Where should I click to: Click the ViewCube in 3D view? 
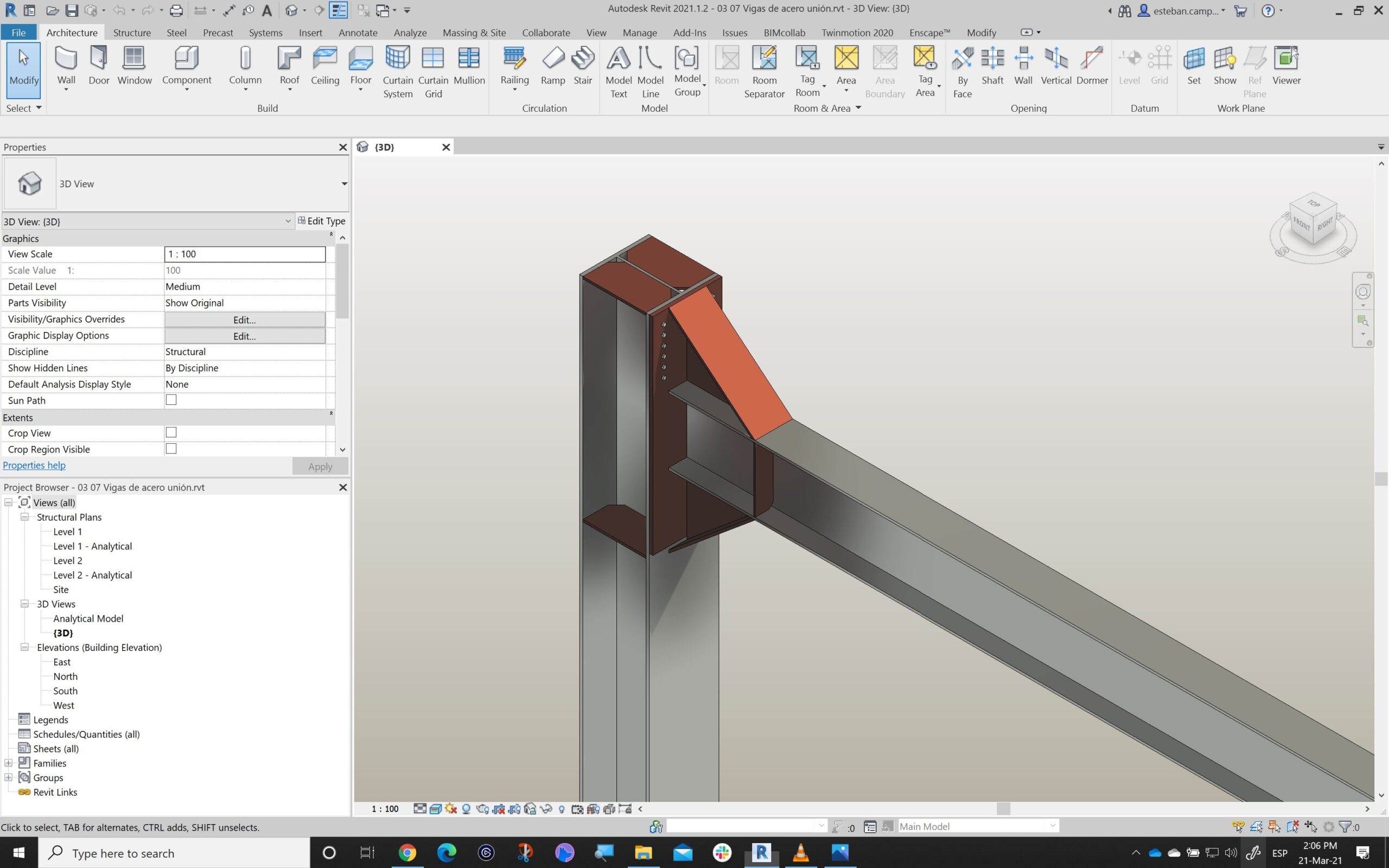click(x=1312, y=220)
